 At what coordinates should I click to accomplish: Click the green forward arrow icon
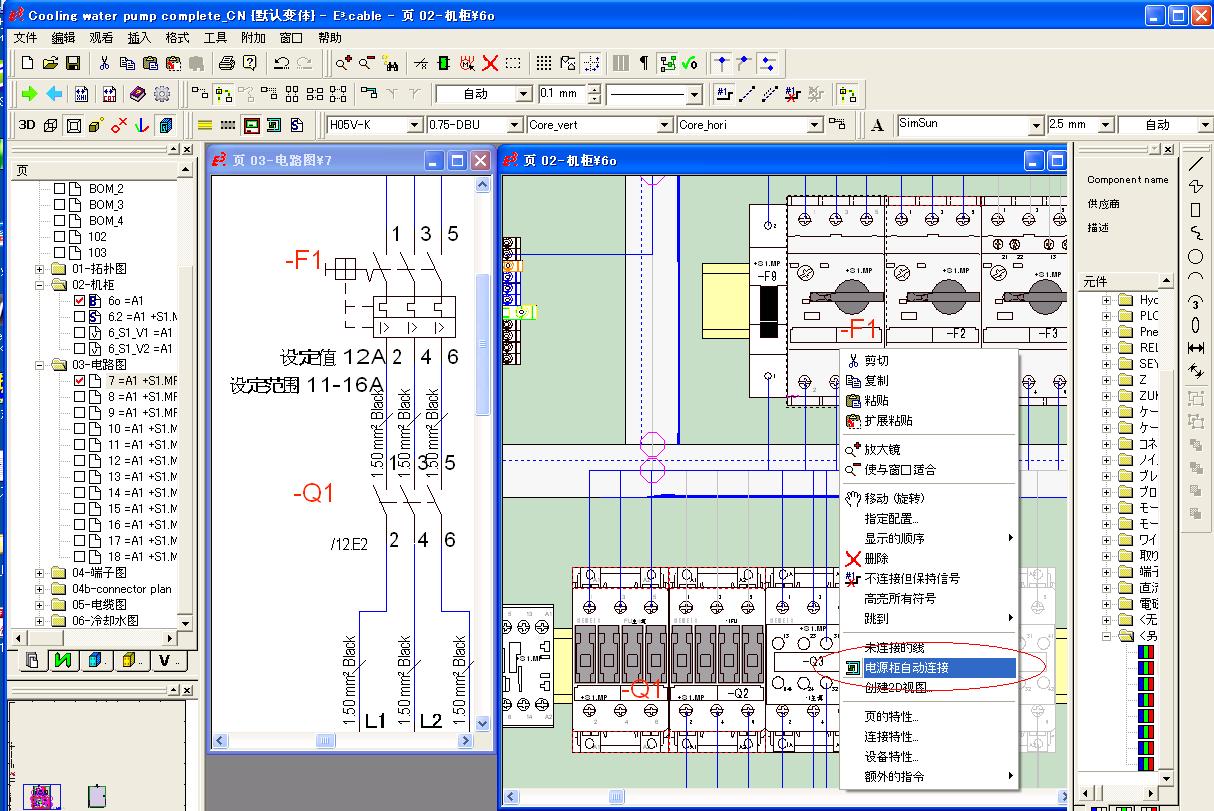point(30,94)
